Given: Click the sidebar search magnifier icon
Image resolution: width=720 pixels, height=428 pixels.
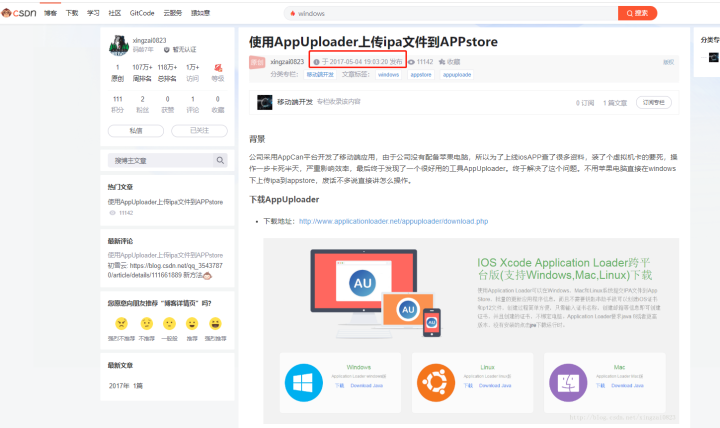Looking at the screenshot, I should tap(220, 160).
